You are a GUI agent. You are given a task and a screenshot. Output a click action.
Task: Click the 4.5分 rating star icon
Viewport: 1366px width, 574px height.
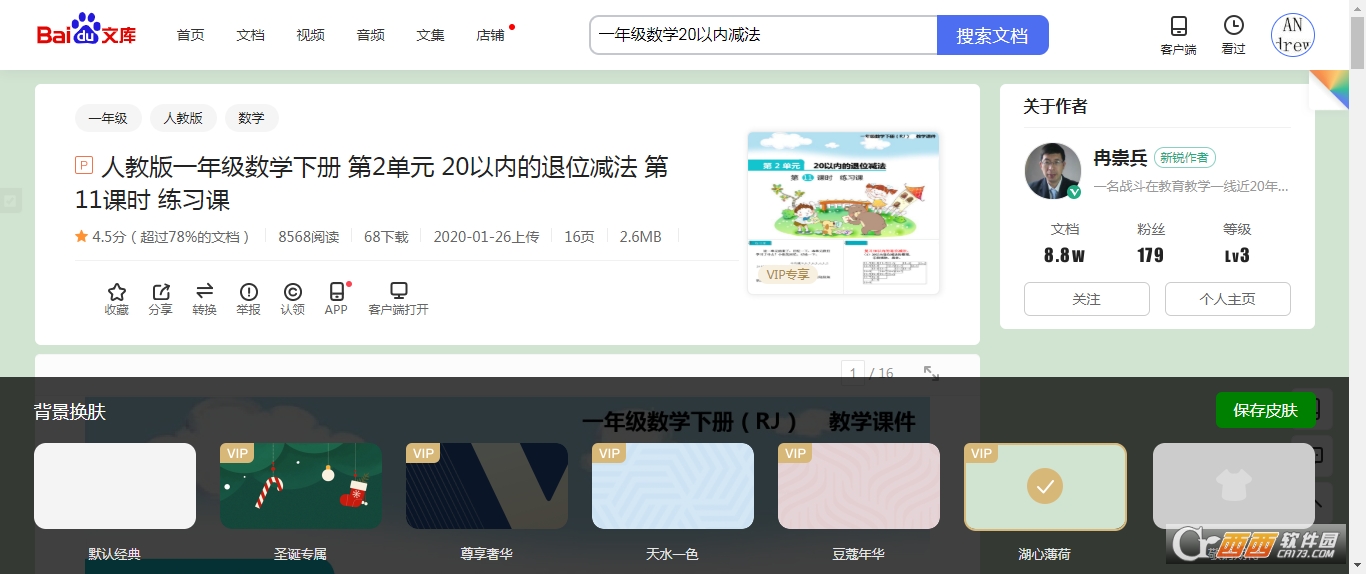81,237
